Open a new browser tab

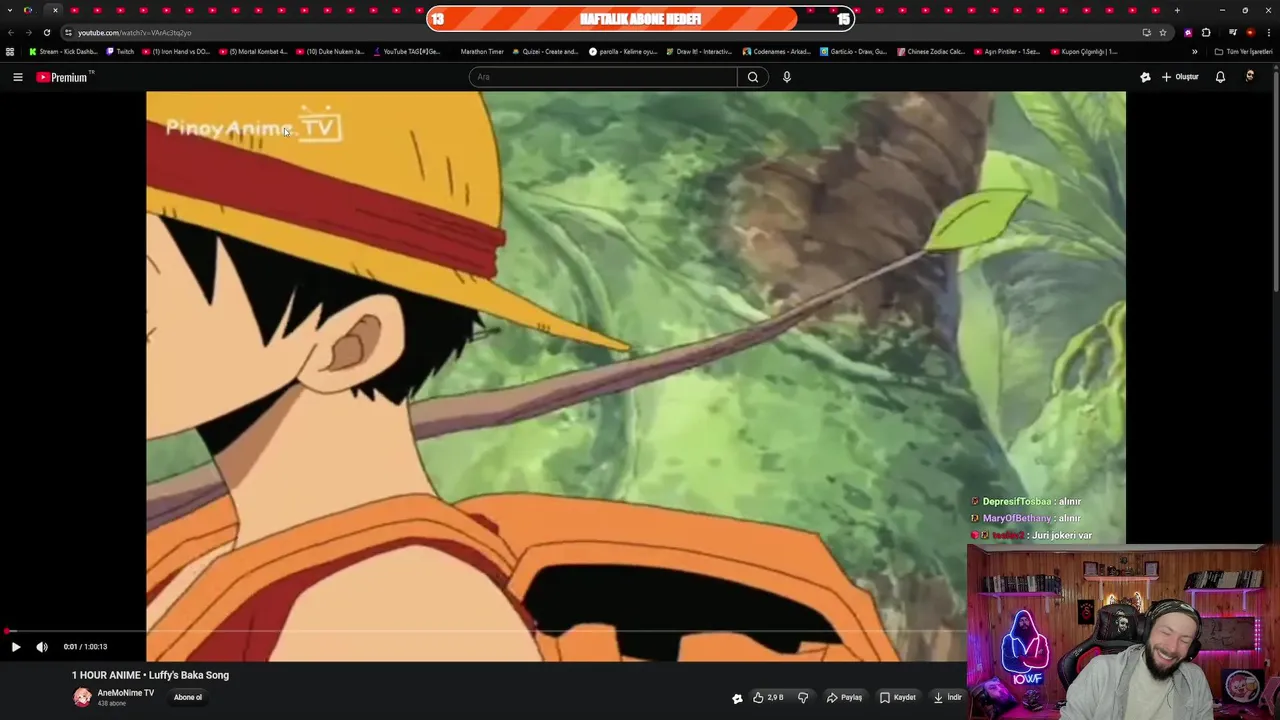[x=1177, y=10]
